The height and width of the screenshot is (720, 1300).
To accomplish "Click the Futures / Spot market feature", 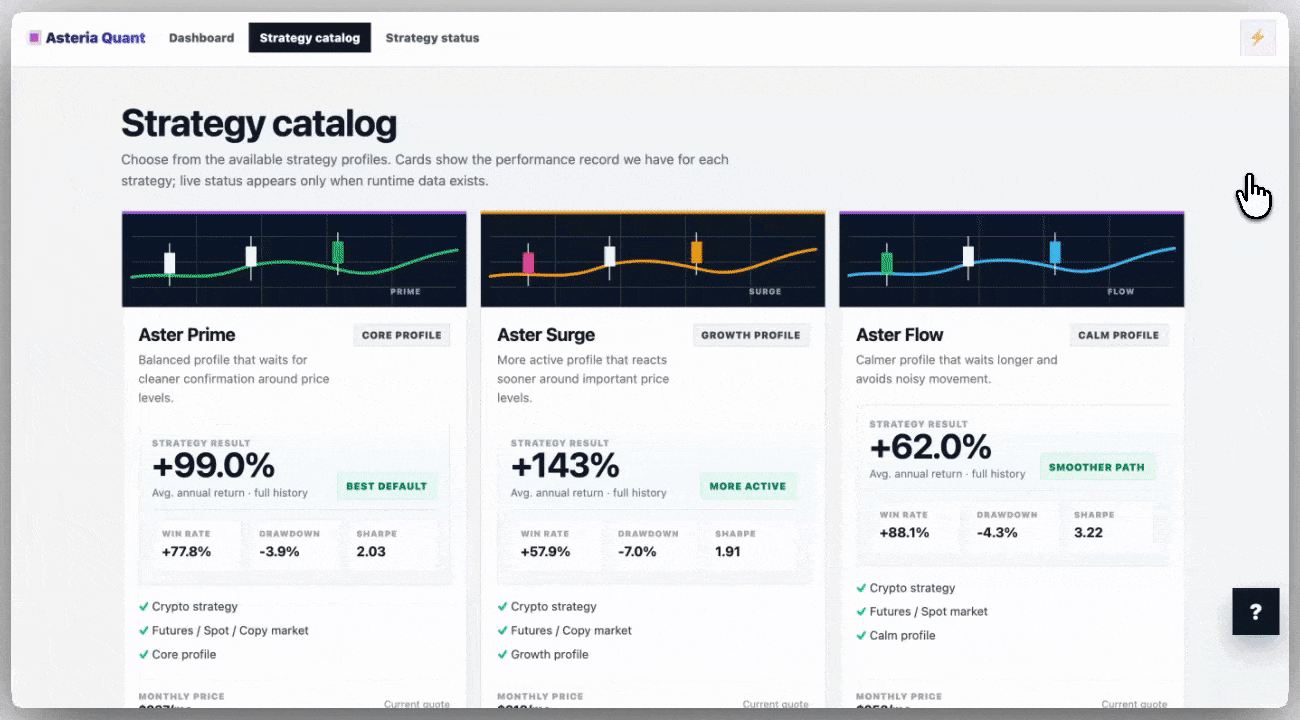I will coord(928,612).
